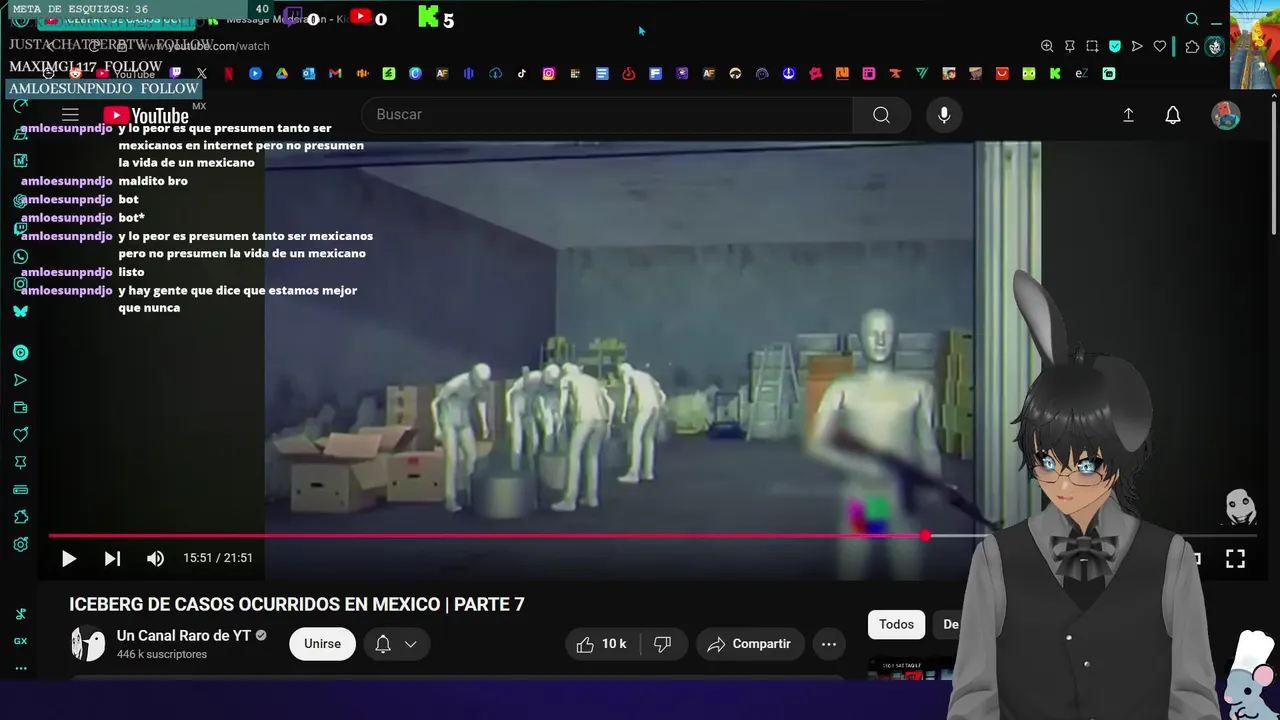Screen dimensions: 1280x720
Task: Open the Netflix bookmark
Action: 229,73
